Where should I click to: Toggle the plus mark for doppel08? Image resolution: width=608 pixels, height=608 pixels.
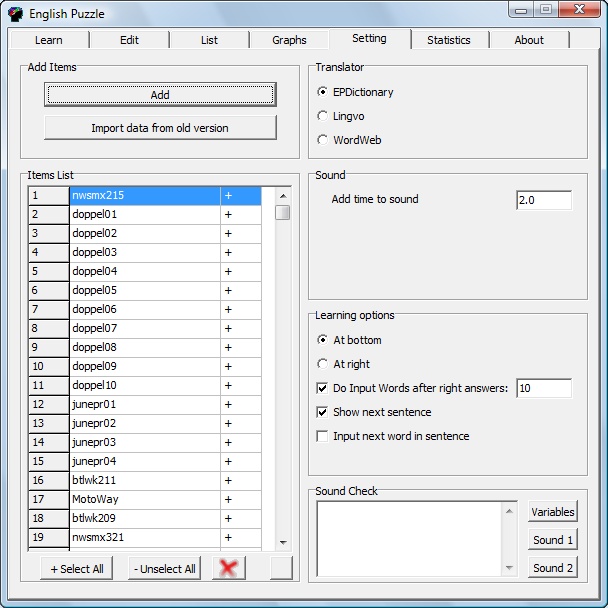[241, 347]
